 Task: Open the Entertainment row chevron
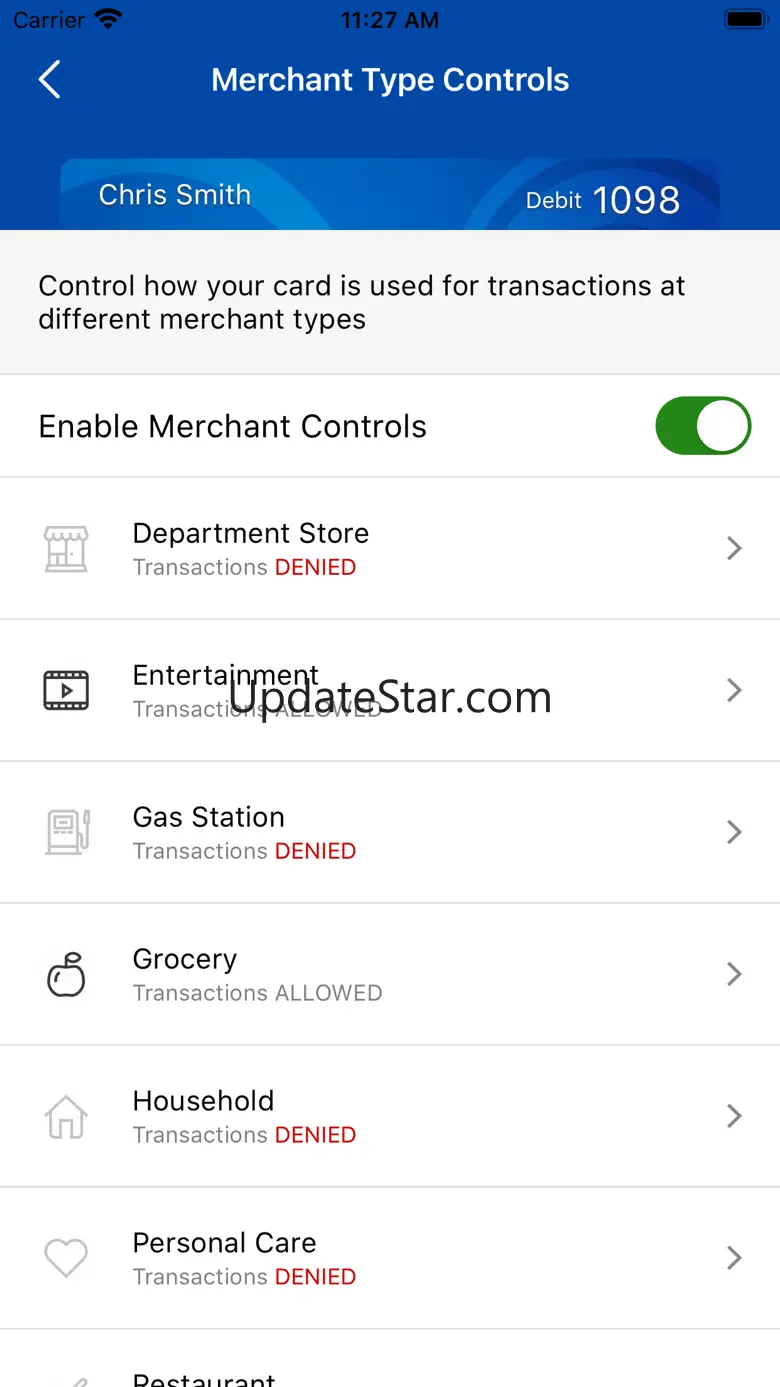734,690
